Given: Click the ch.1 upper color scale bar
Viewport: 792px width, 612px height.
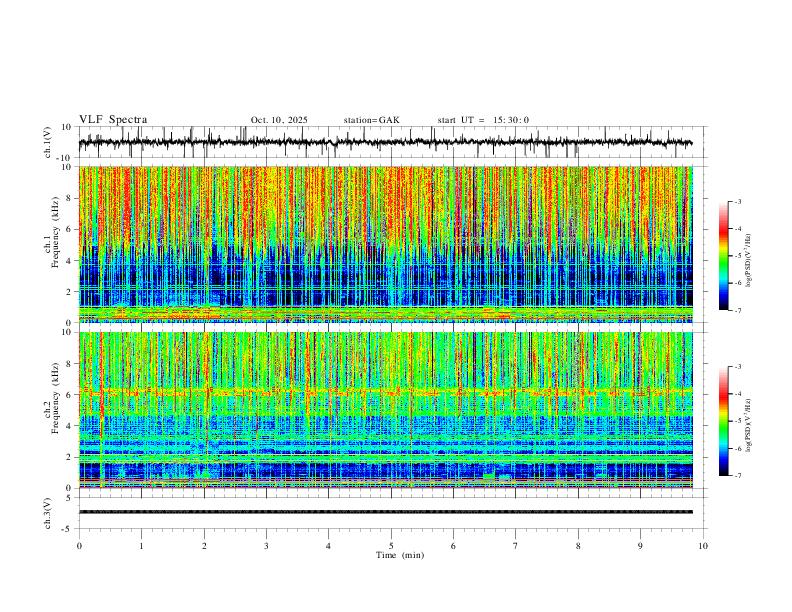Looking at the screenshot, I should [724, 256].
